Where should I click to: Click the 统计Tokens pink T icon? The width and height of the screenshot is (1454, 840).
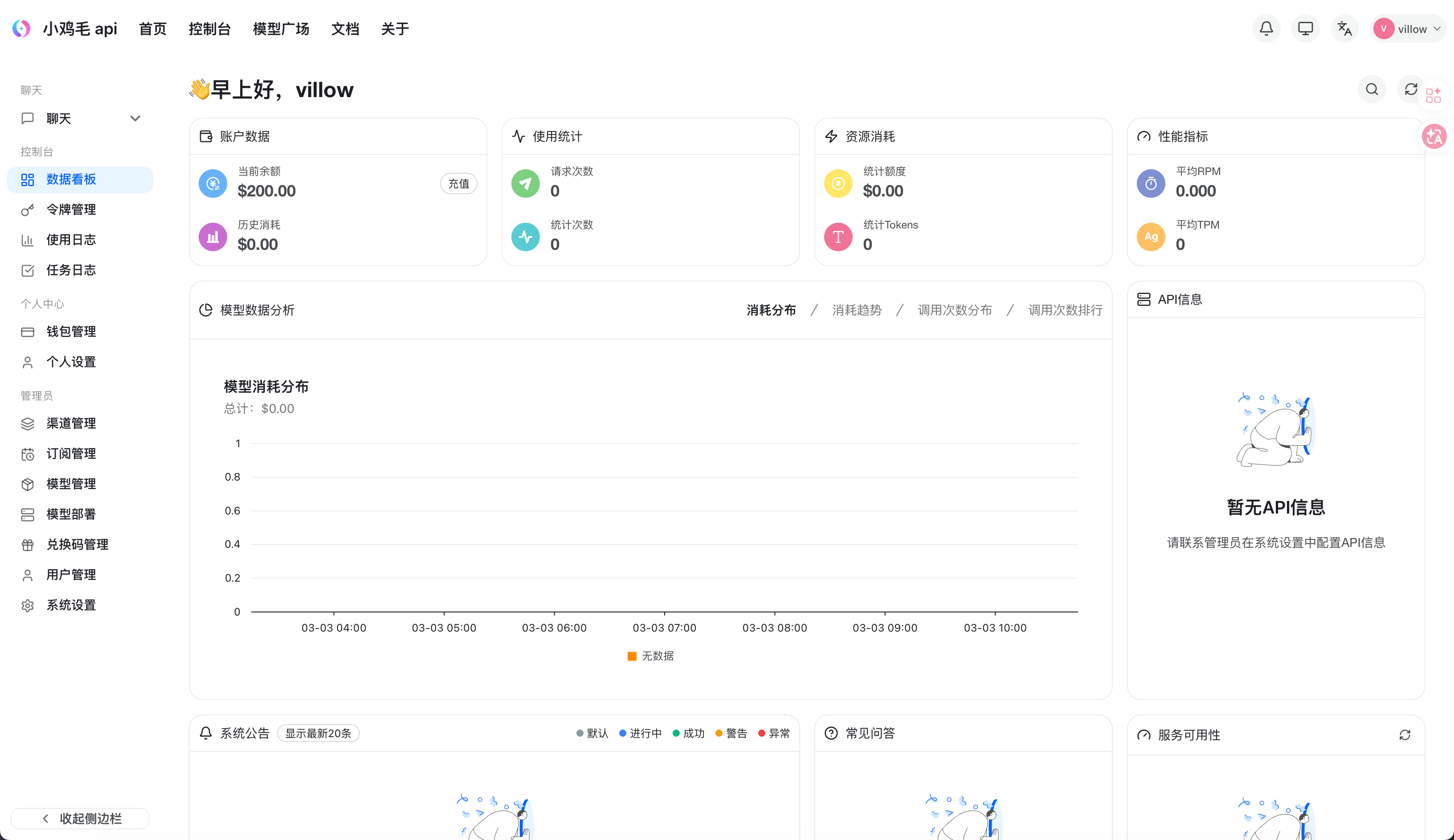tap(838, 237)
